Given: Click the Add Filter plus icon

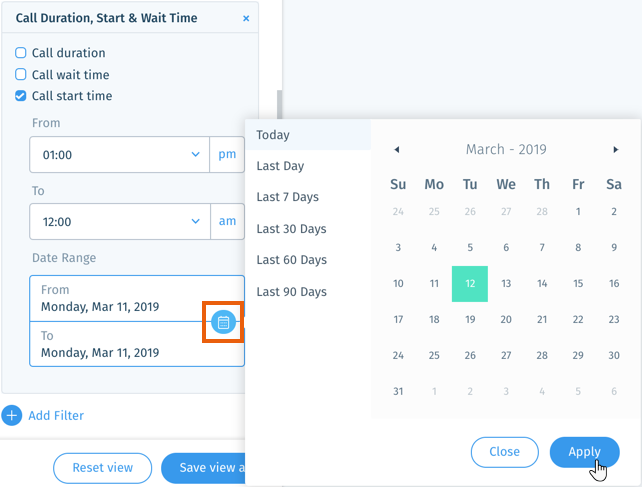Looking at the screenshot, I should 11,415.
